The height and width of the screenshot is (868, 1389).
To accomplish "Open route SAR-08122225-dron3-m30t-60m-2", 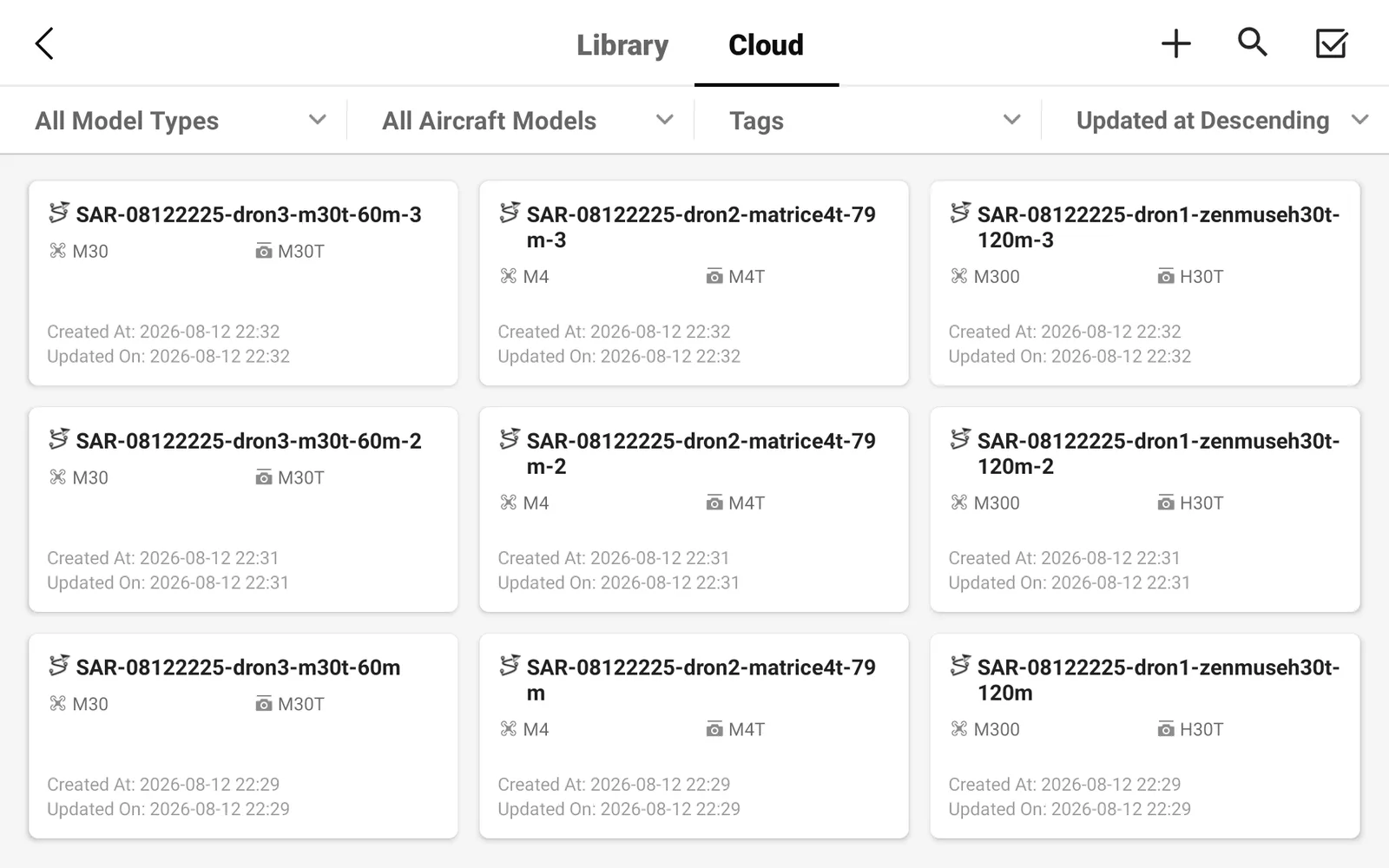I will point(243,510).
